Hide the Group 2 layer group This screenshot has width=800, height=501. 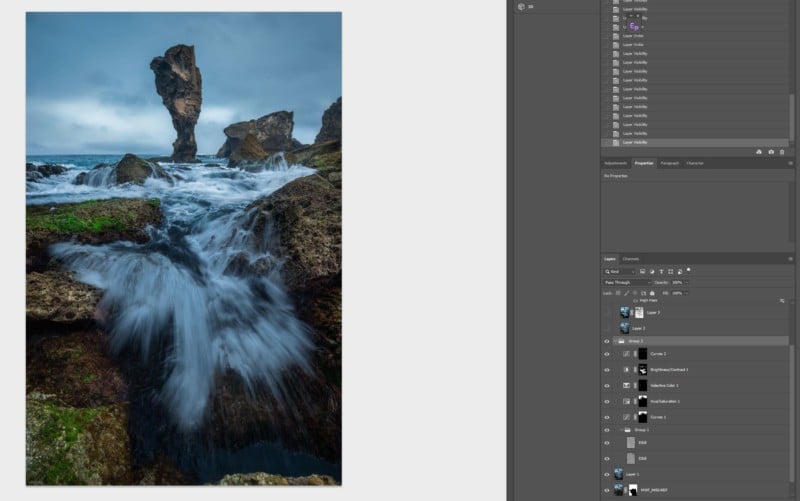click(x=607, y=341)
